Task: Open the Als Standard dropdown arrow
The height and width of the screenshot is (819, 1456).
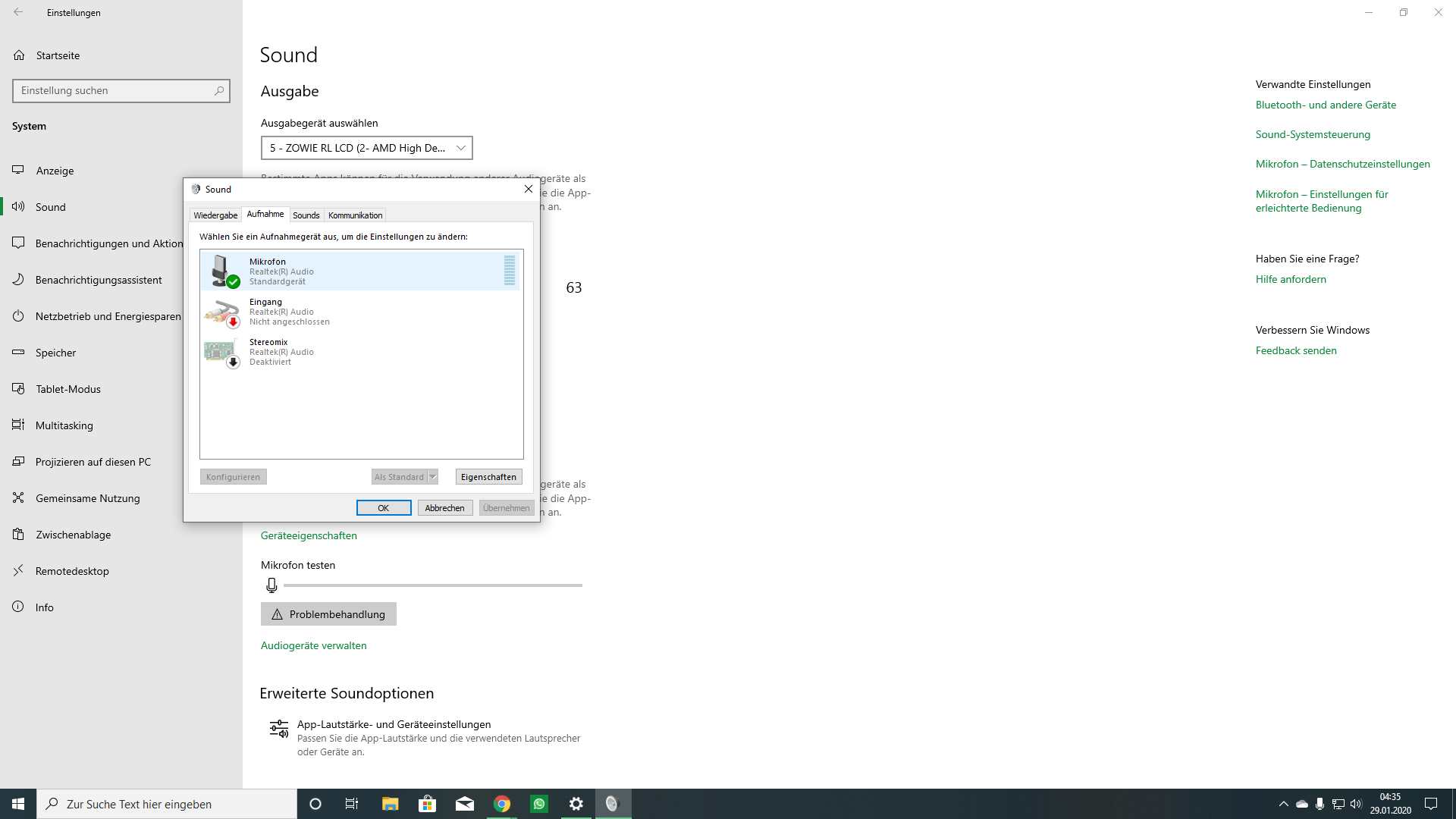Action: point(431,476)
